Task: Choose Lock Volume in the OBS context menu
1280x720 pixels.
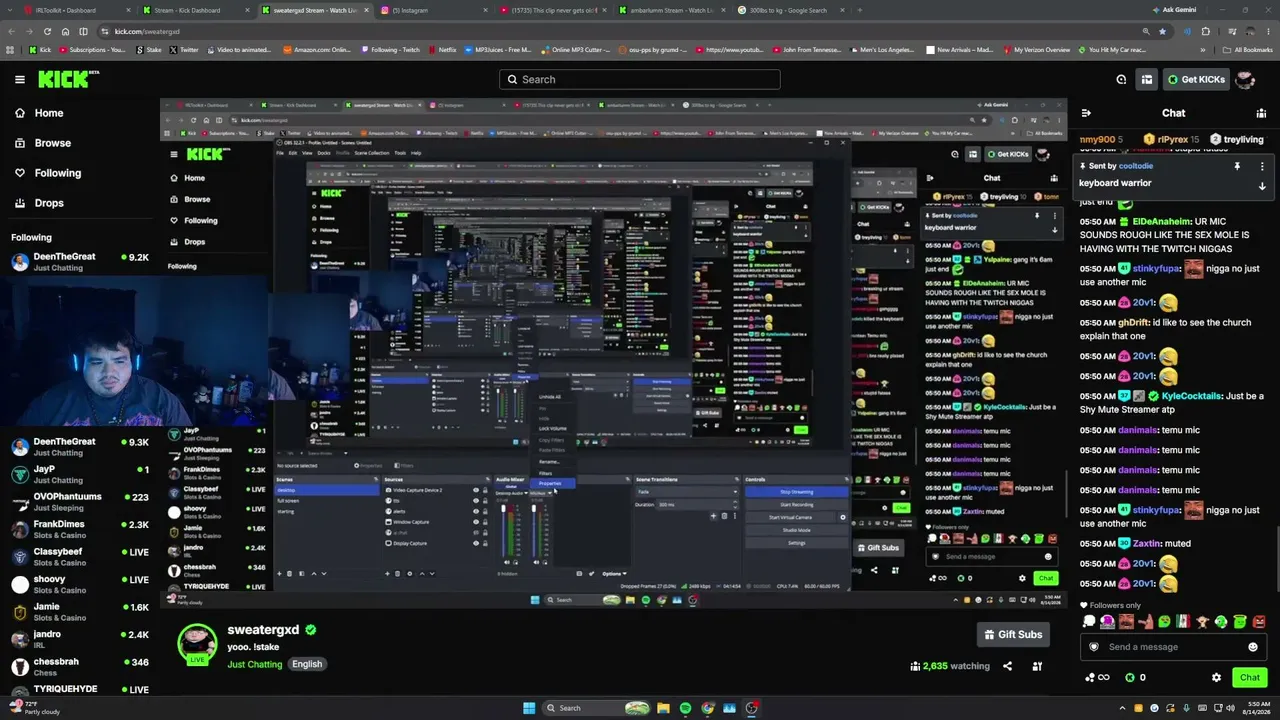Action: [553, 428]
